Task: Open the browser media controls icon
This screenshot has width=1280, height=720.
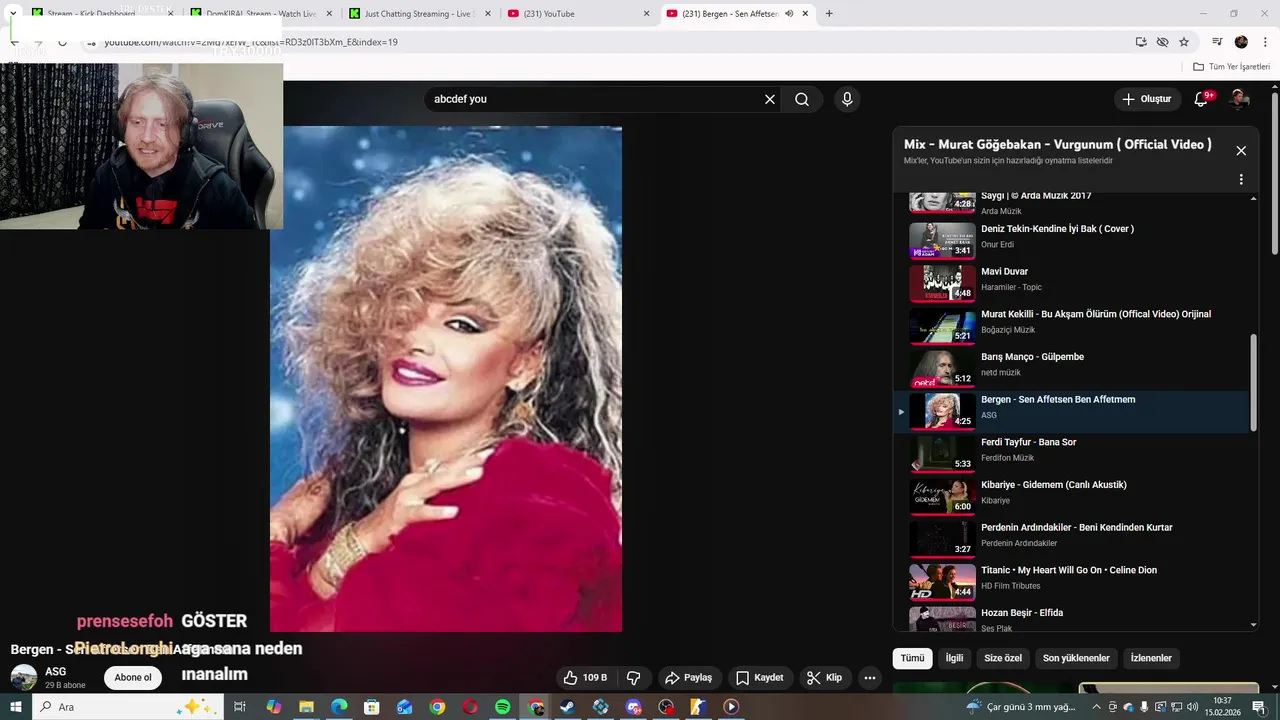Action: 1217,42
